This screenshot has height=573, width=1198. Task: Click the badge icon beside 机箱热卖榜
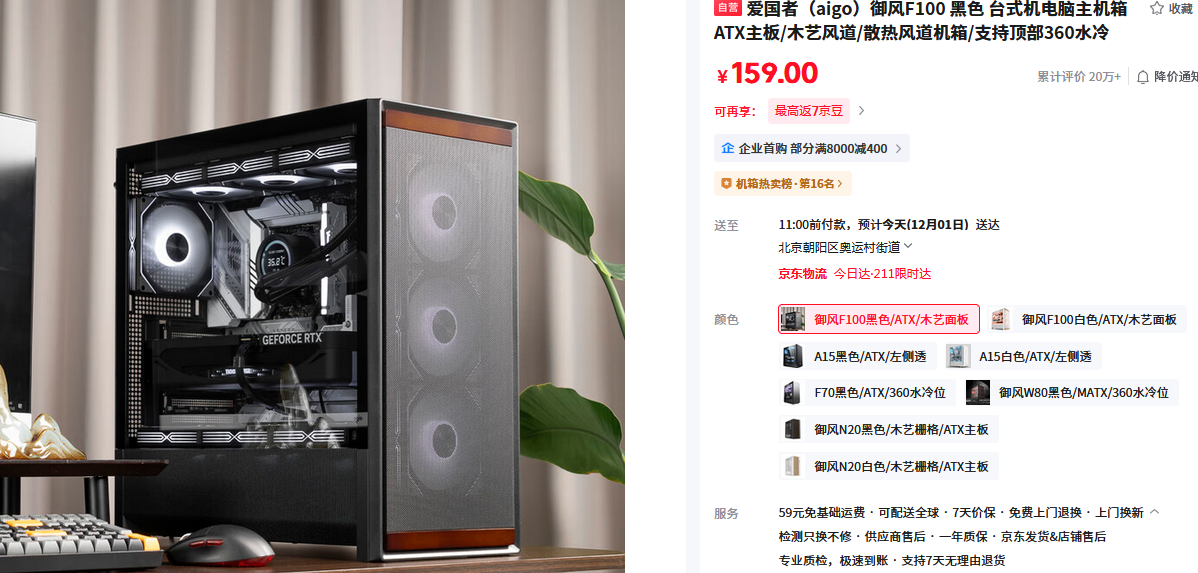pyautogui.click(x=727, y=183)
